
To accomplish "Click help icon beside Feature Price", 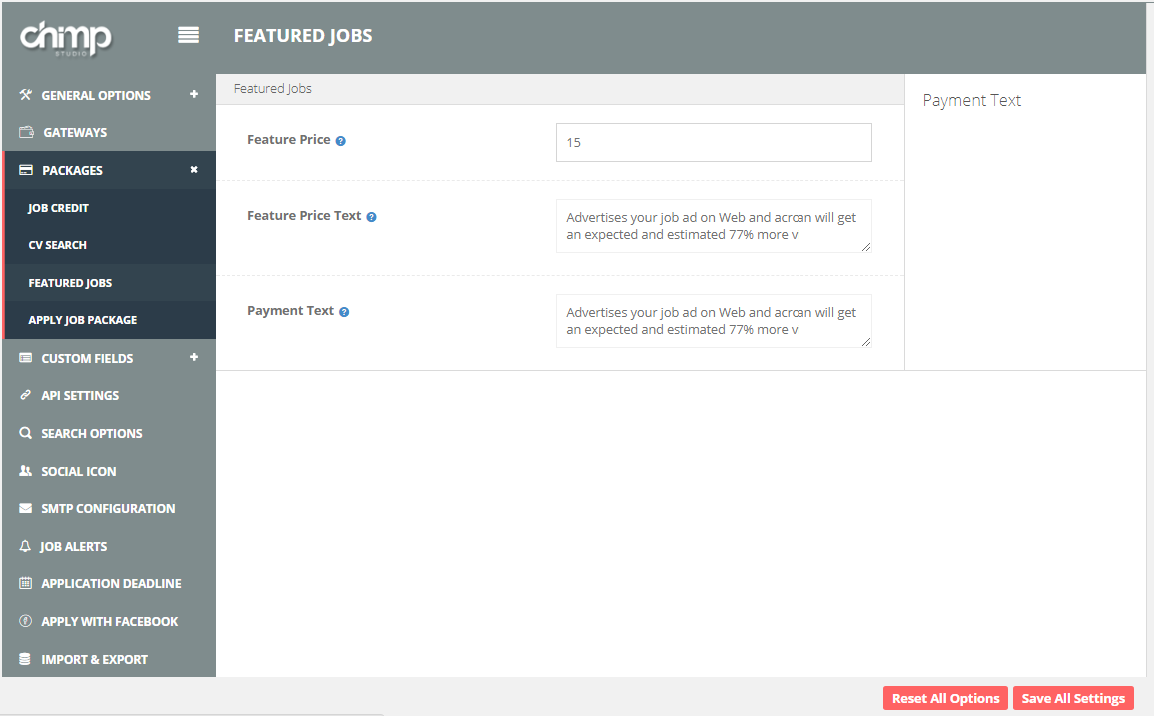I will point(341,141).
